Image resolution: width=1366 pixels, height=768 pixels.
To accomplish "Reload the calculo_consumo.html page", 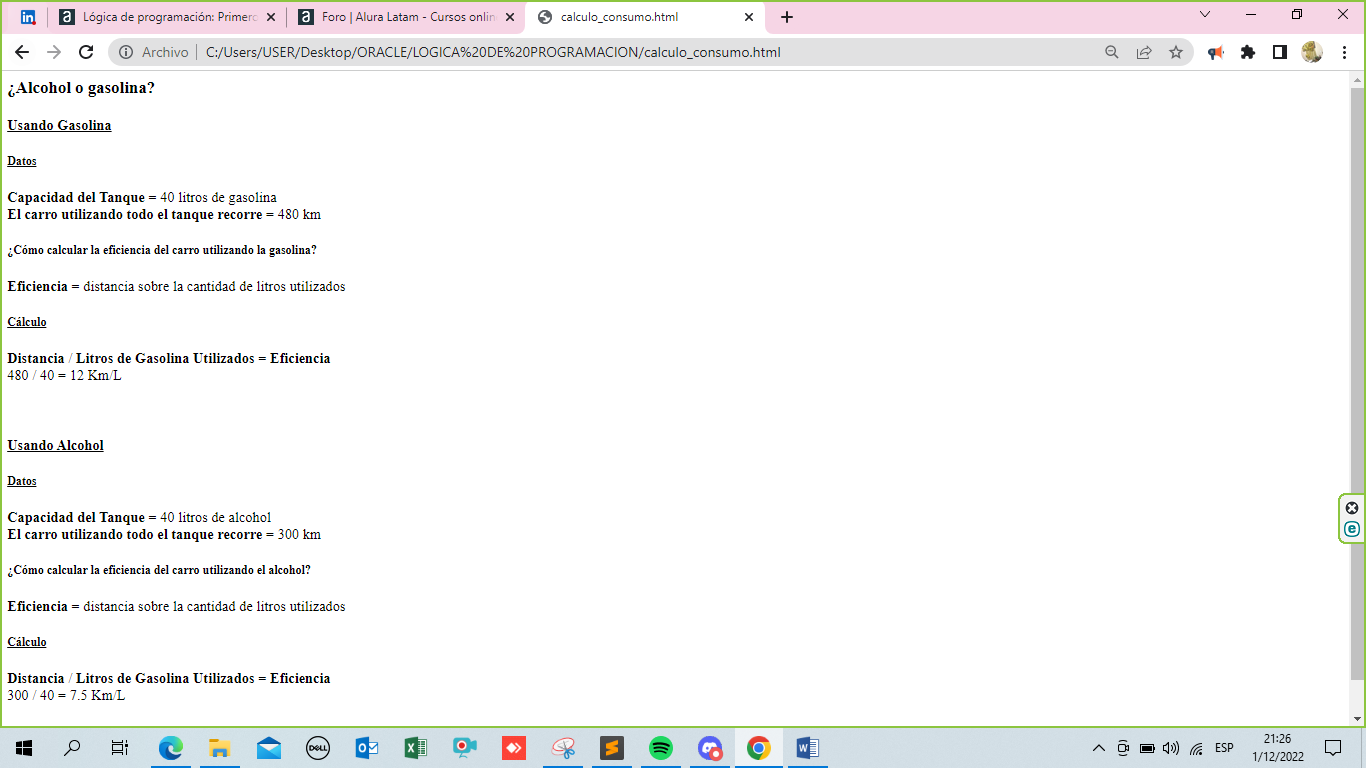I will coord(86,52).
